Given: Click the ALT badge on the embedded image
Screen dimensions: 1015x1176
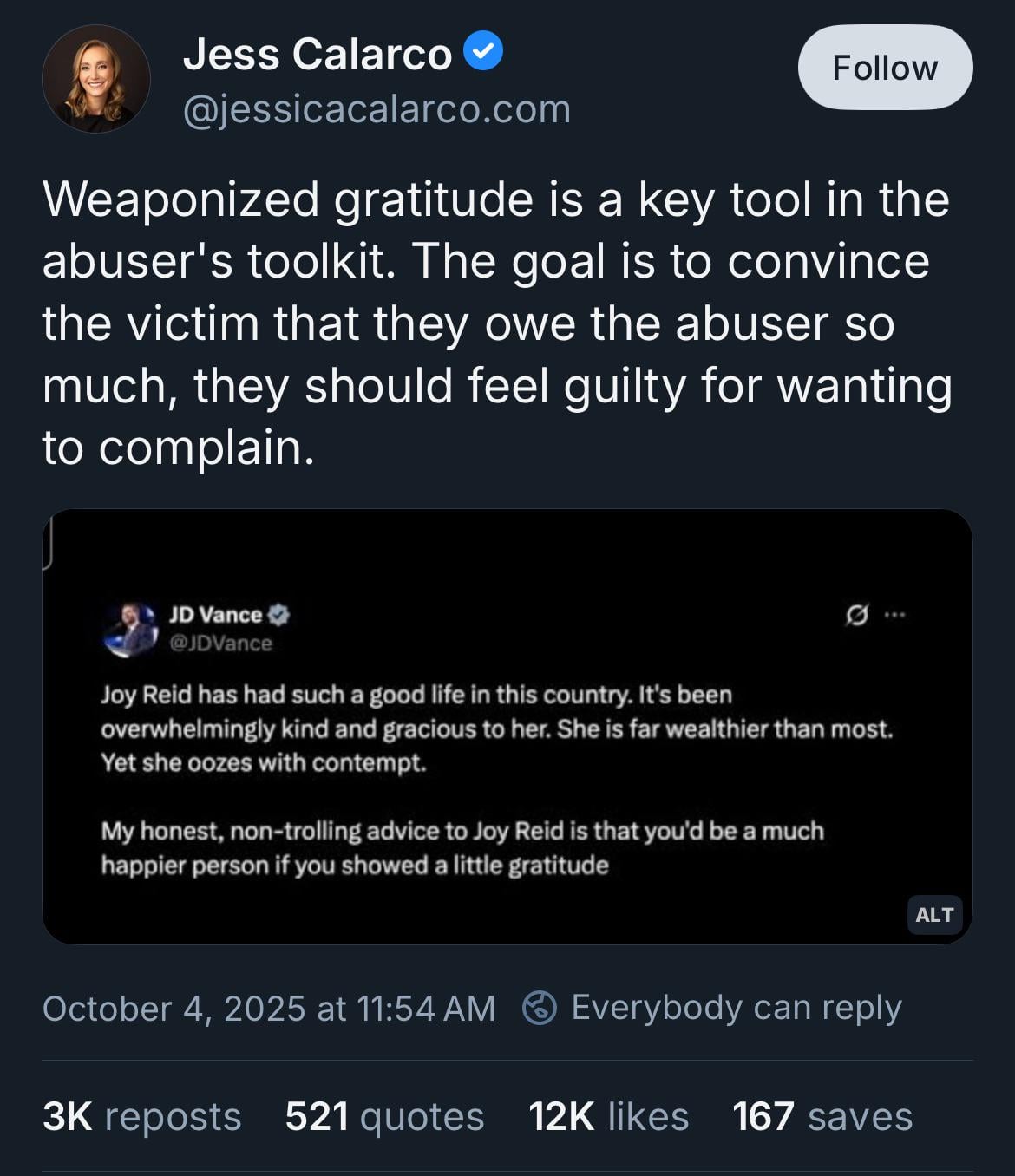Looking at the screenshot, I should [933, 915].
